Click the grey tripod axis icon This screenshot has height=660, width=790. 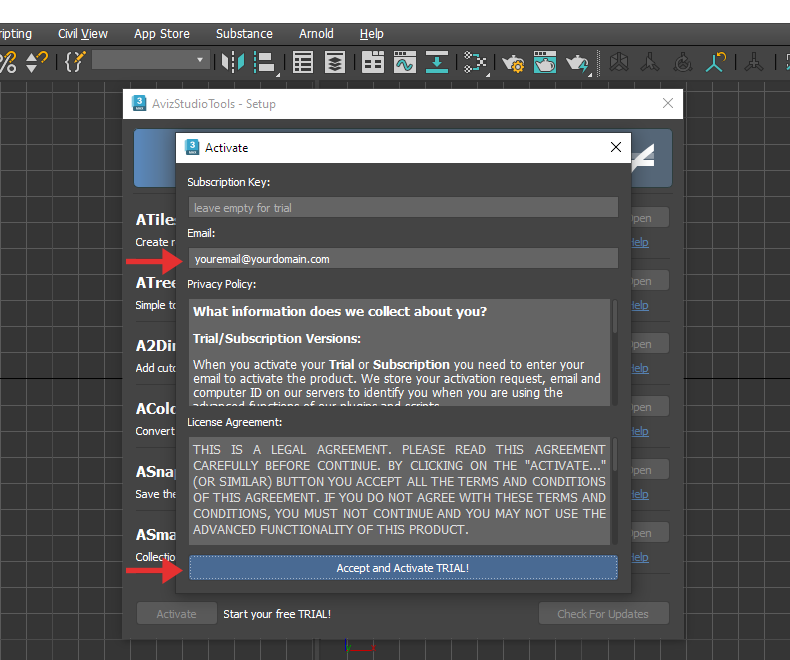[650, 62]
